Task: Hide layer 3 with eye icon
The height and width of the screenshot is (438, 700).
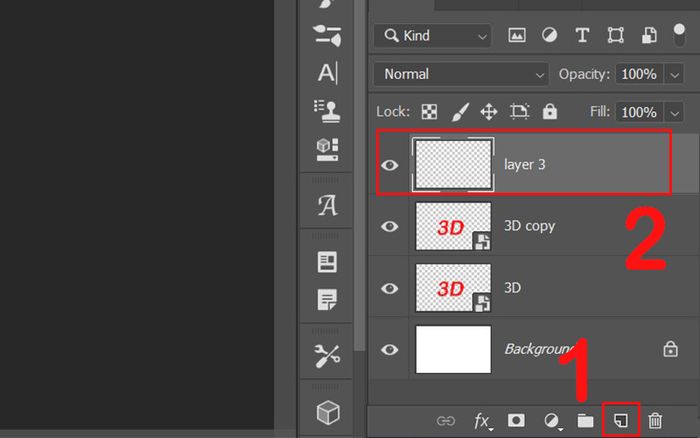Action: [389, 165]
